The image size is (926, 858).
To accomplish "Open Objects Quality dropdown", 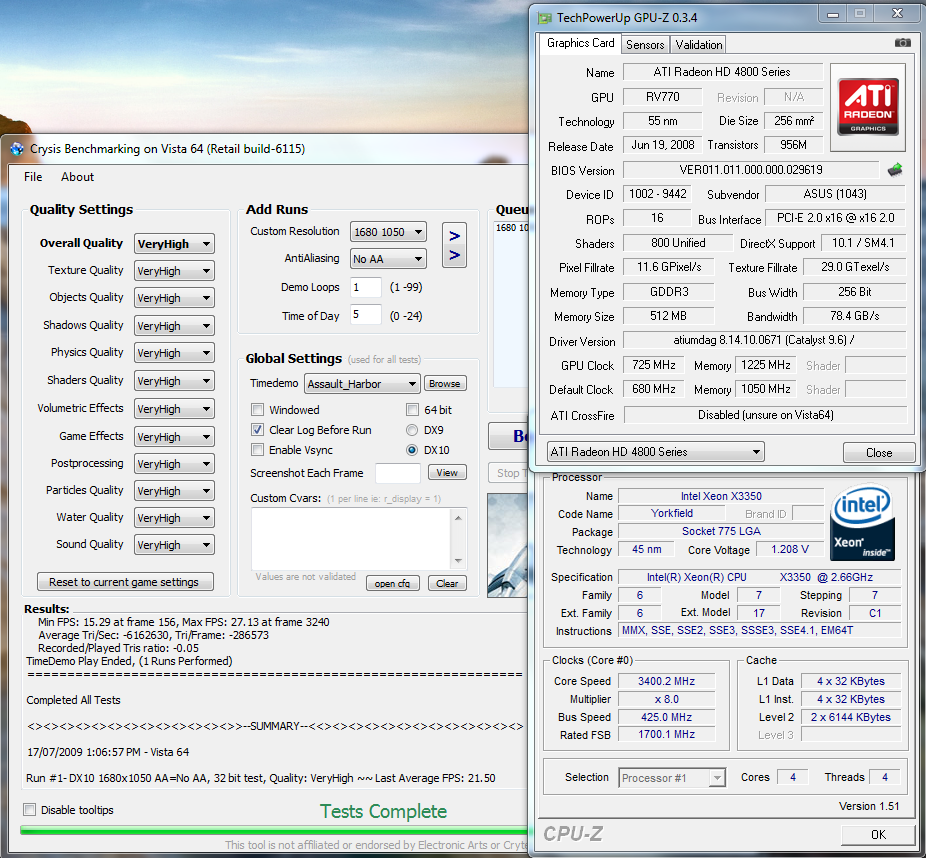I will pyautogui.click(x=174, y=298).
